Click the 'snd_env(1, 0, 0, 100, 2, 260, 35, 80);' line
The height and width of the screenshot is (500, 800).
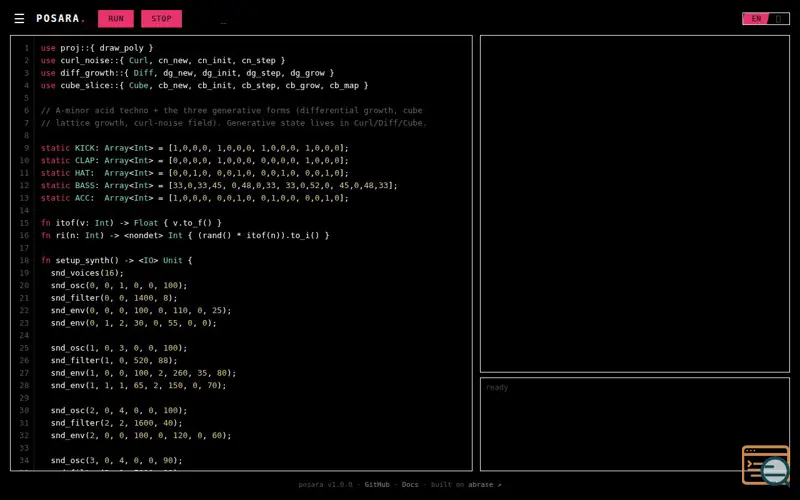pos(143,373)
